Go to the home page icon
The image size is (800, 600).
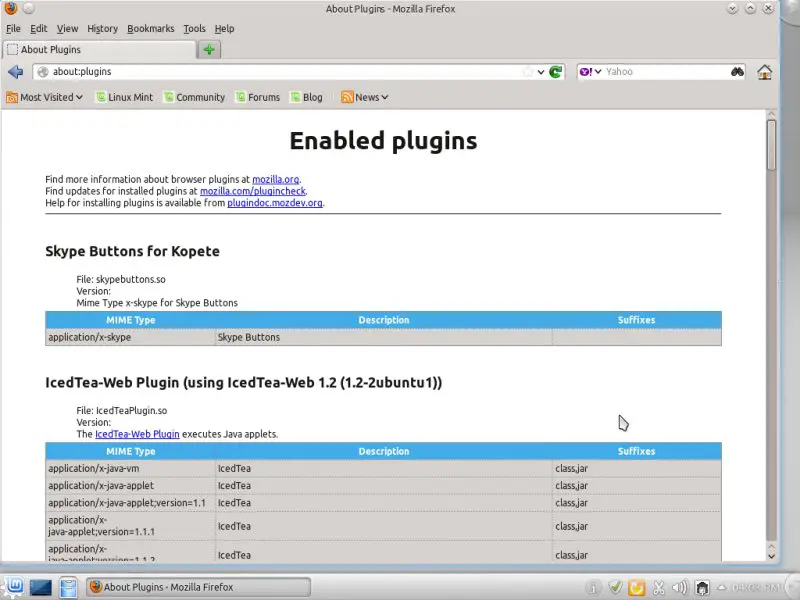764,72
